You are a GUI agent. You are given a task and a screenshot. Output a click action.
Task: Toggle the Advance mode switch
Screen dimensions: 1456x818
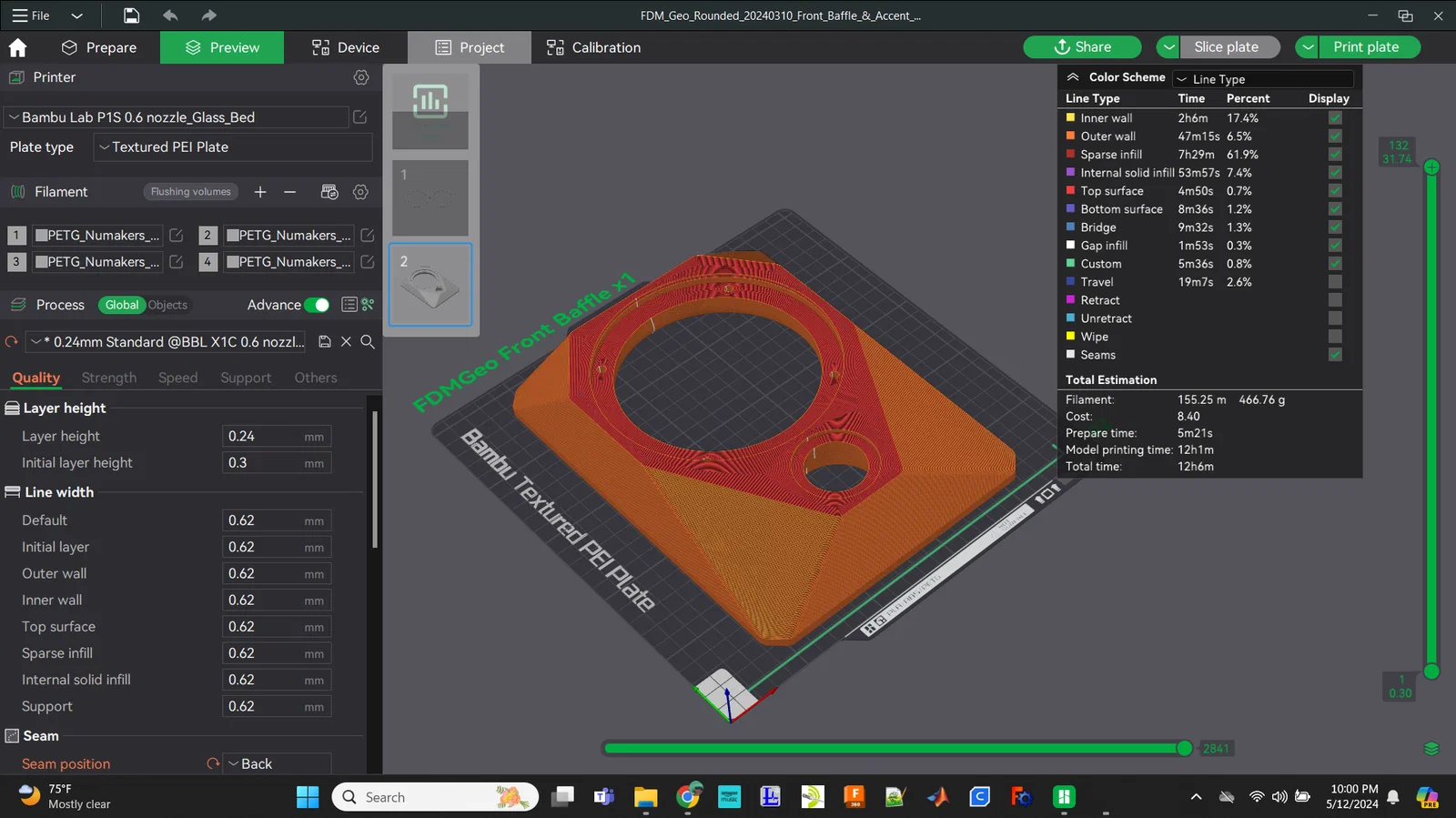[317, 305]
